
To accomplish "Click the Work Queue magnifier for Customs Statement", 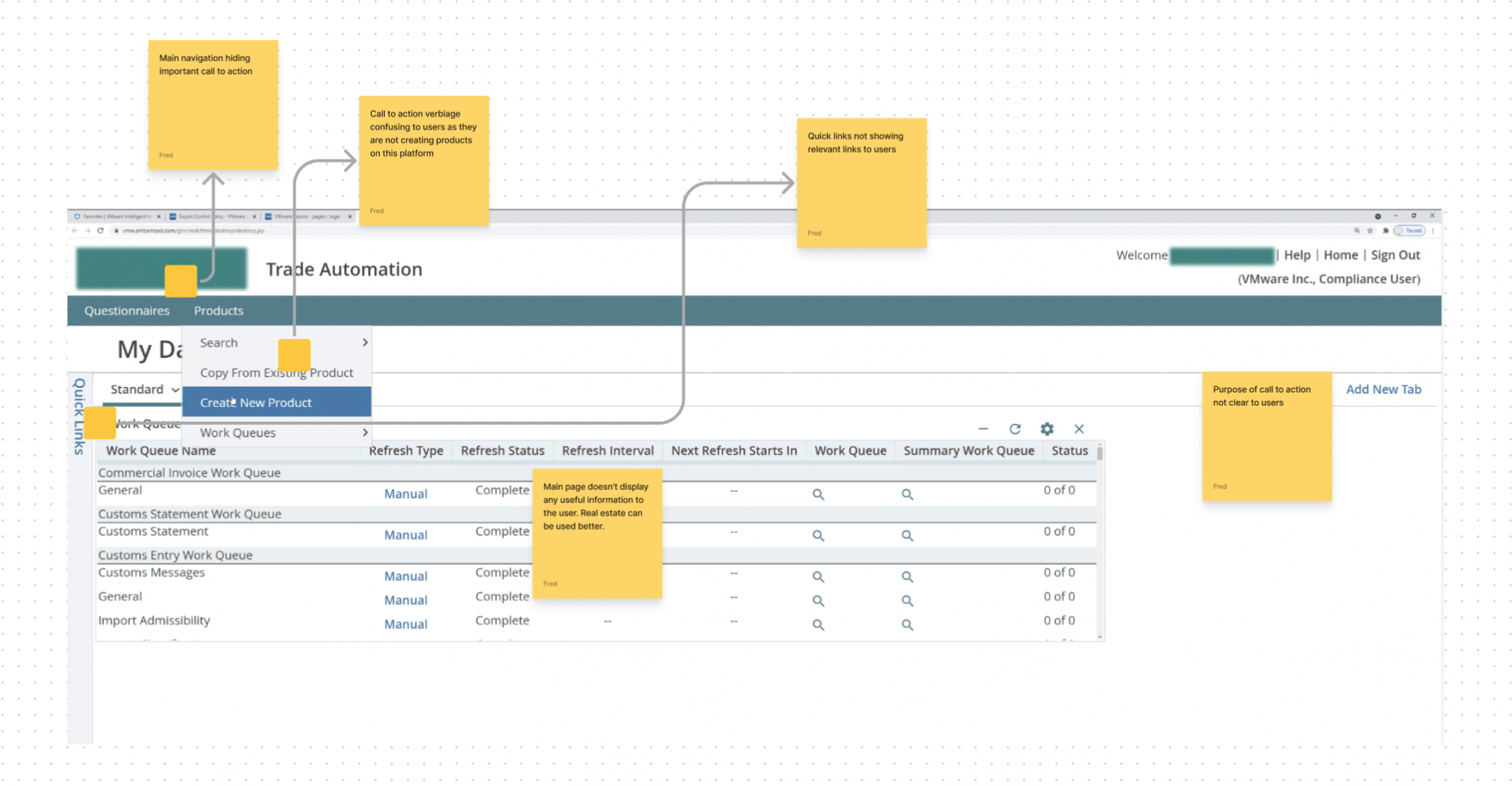I will (x=818, y=536).
